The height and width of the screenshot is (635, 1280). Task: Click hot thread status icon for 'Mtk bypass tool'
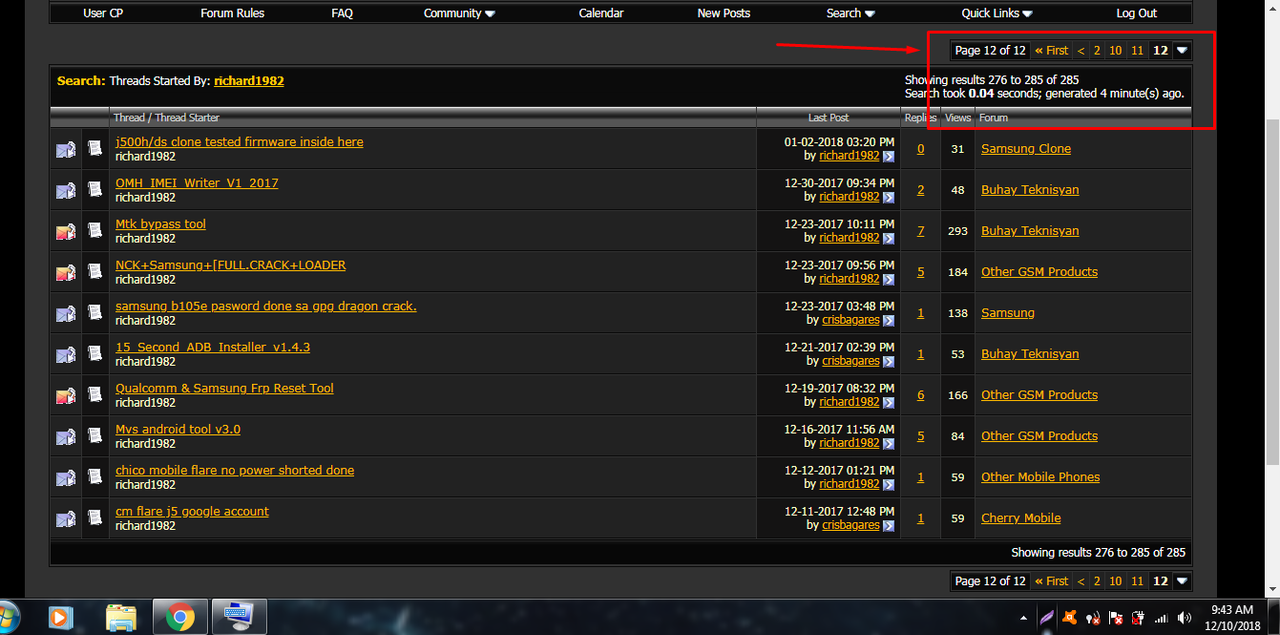coord(66,231)
